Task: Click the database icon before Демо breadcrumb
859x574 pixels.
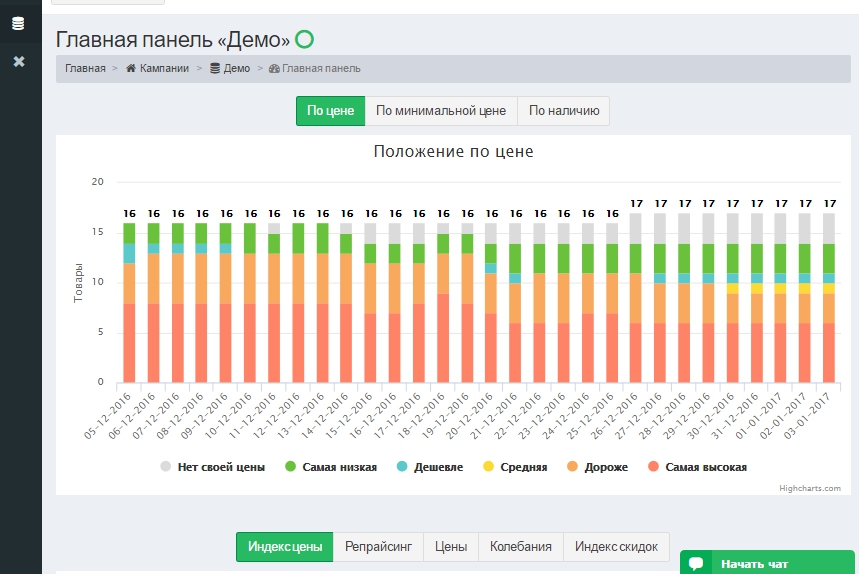Action: tap(214, 68)
